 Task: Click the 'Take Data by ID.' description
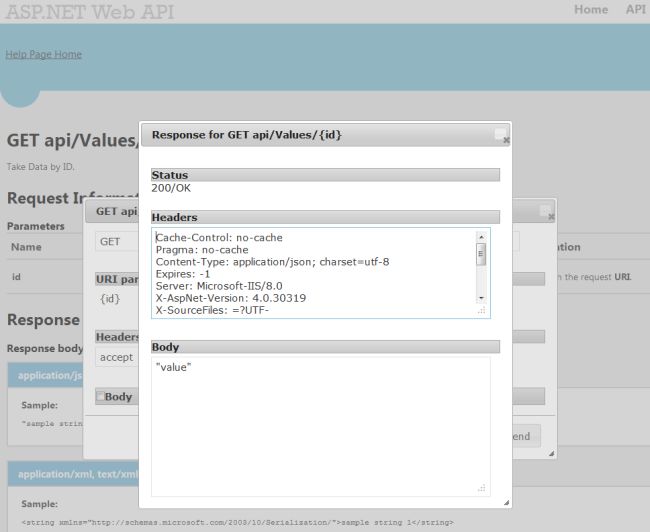point(41,167)
